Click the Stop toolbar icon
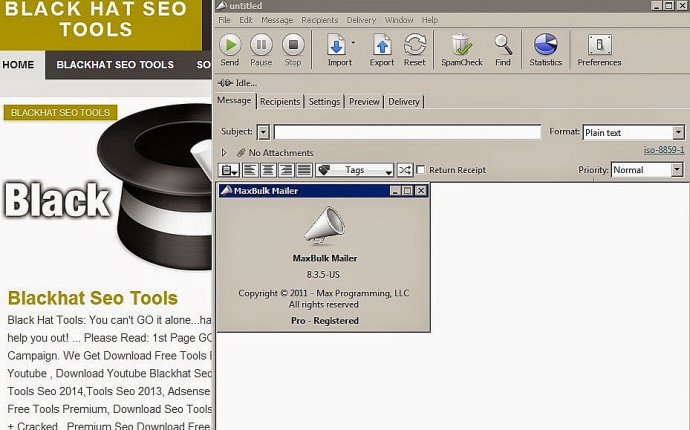The height and width of the screenshot is (430, 690). tap(293, 45)
